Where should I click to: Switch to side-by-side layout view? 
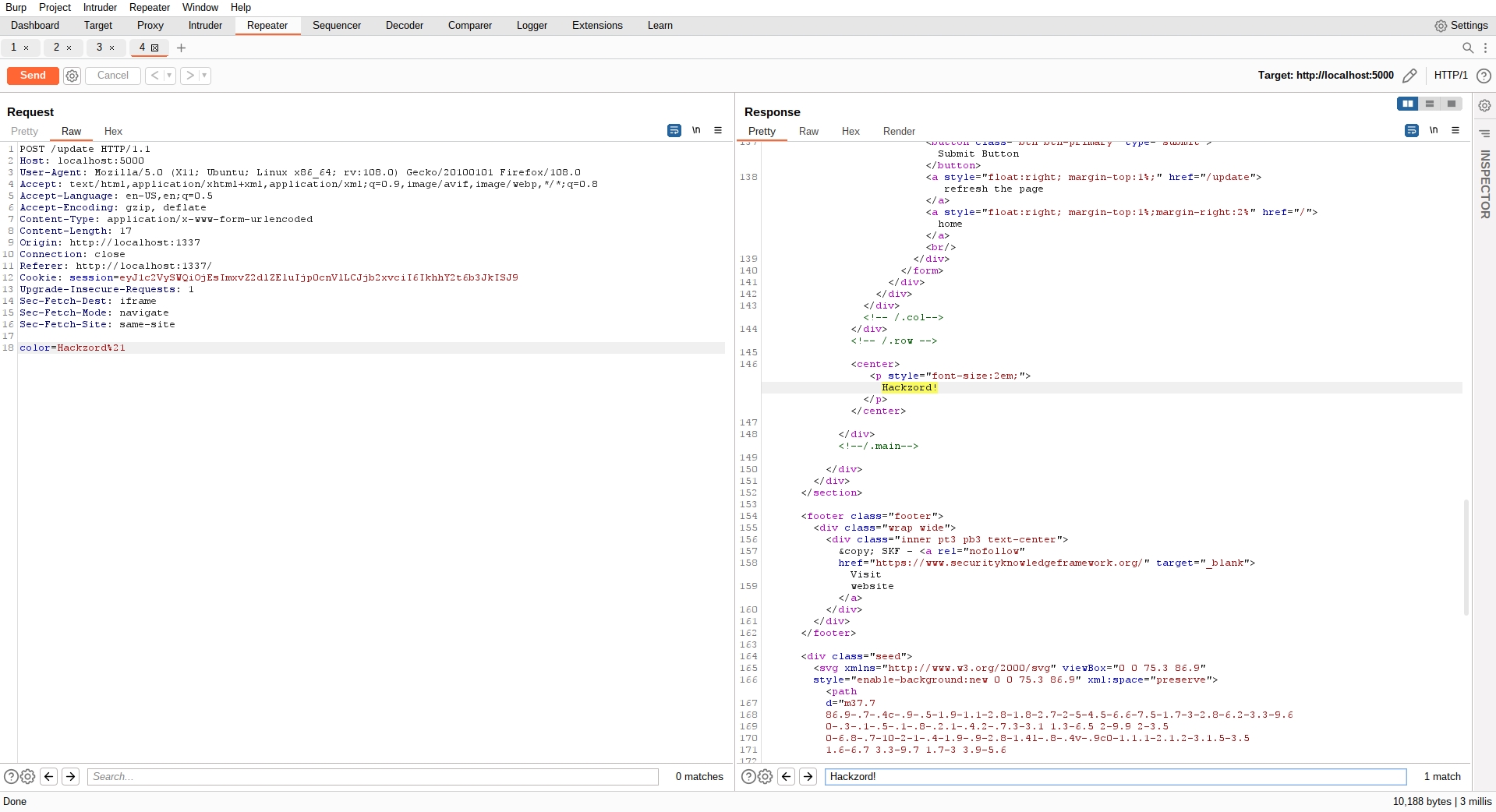tap(1407, 104)
